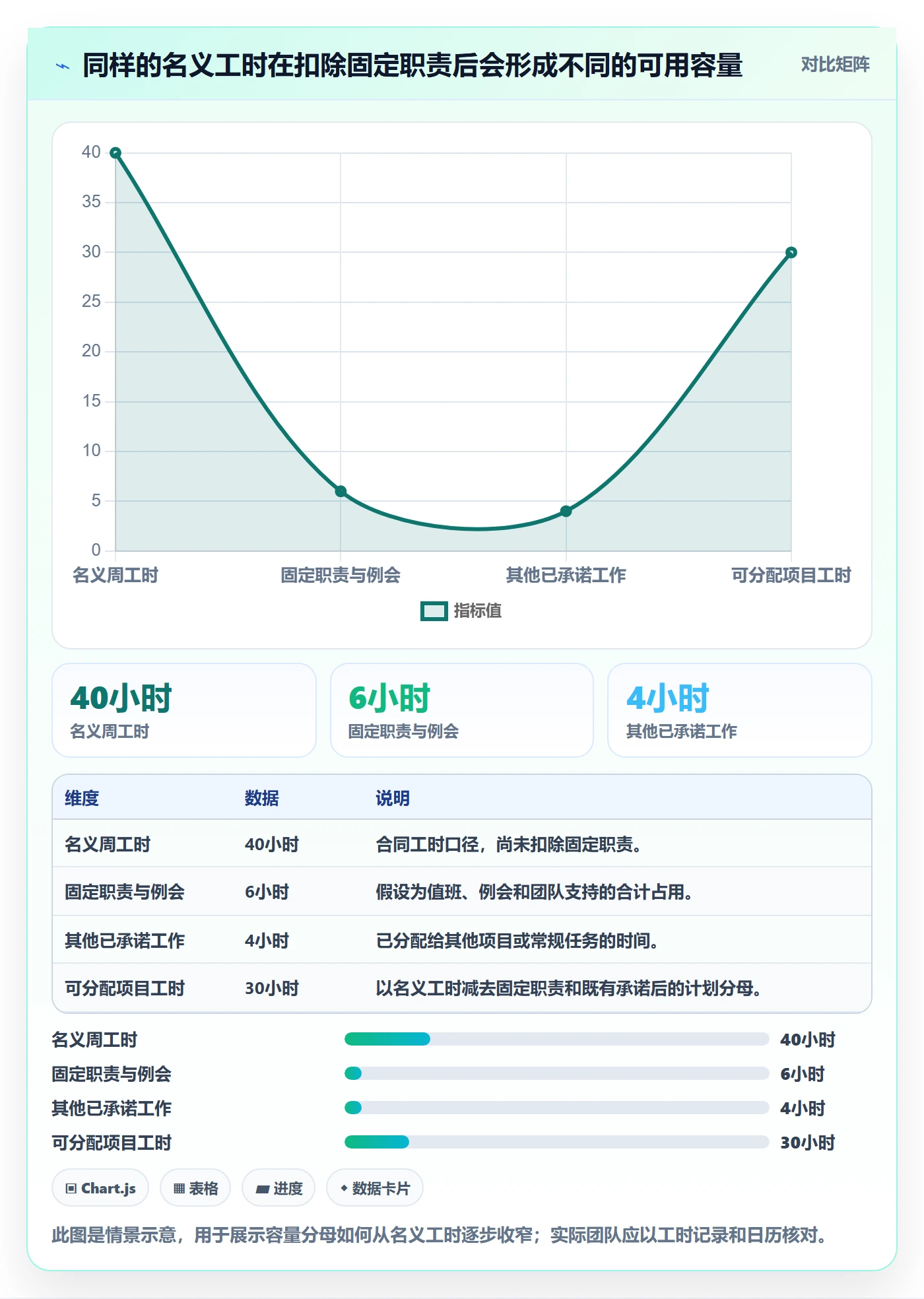Click the Chart.js tag chip
Screen dimensions: 924x1299
tap(100, 1189)
